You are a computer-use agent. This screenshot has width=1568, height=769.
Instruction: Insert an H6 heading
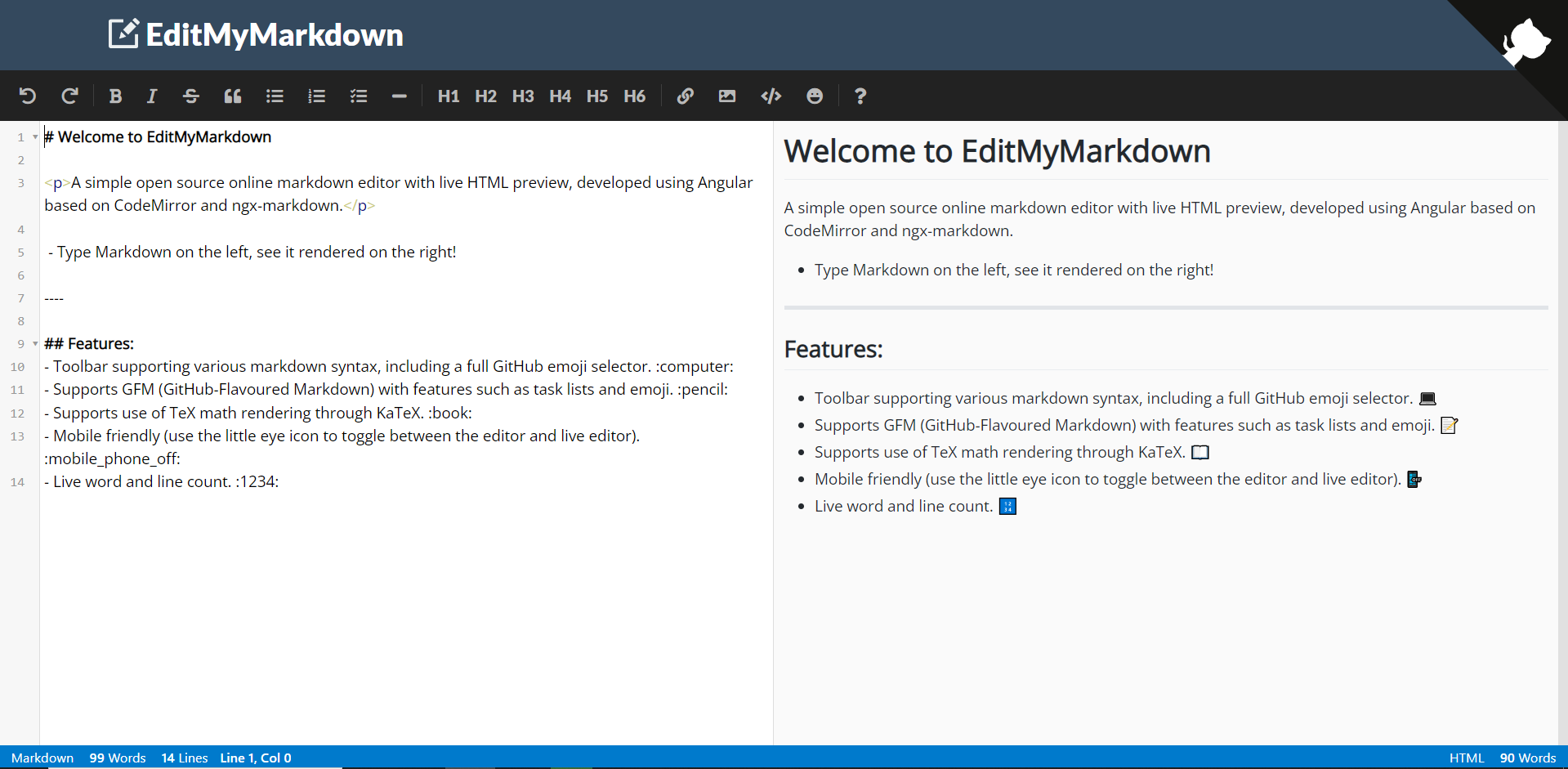pyautogui.click(x=635, y=96)
